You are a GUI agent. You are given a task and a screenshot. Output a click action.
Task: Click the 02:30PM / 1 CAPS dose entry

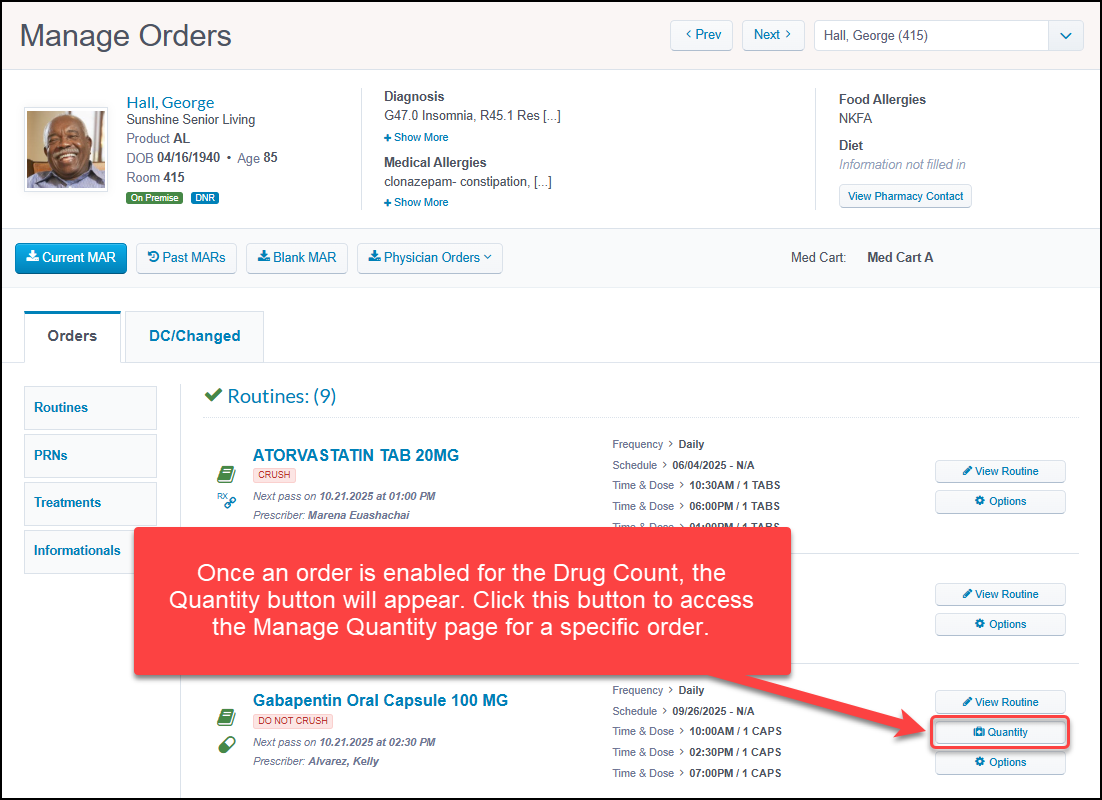[735, 753]
